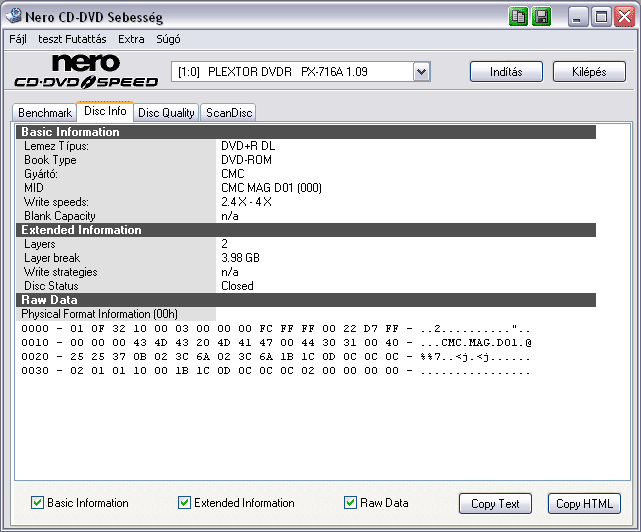The height and width of the screenshot is (532, 641).
Task: Click the hex row starting with 0020
Action: click(276, 357)
